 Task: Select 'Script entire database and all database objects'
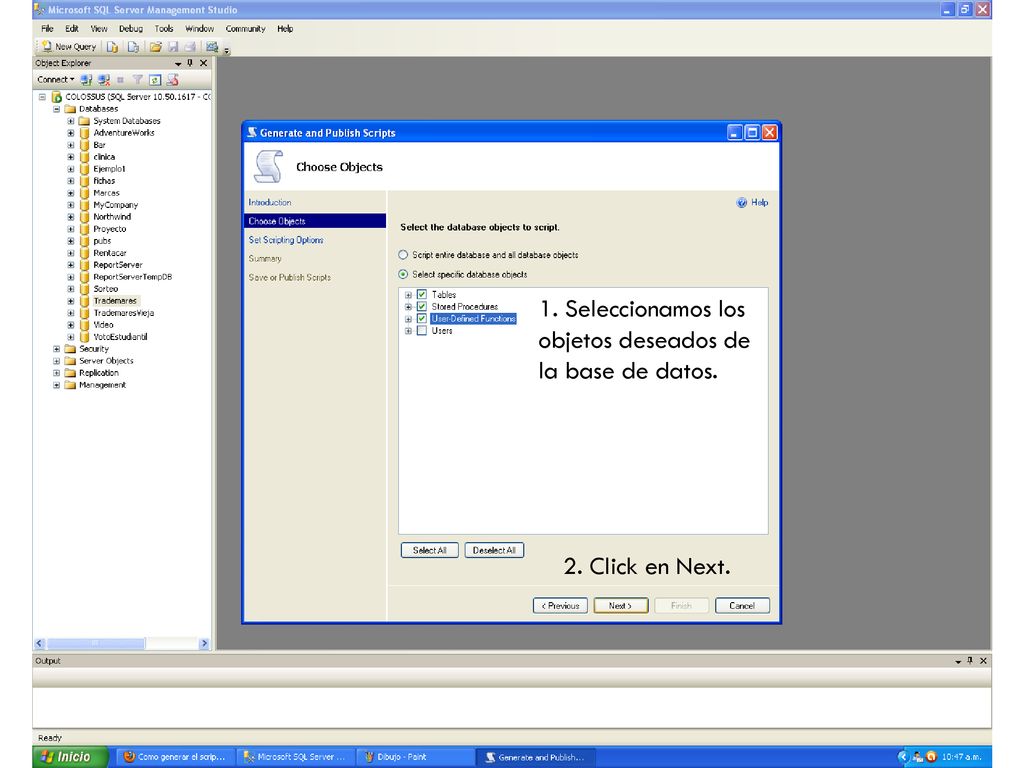(x=403, y=255)
